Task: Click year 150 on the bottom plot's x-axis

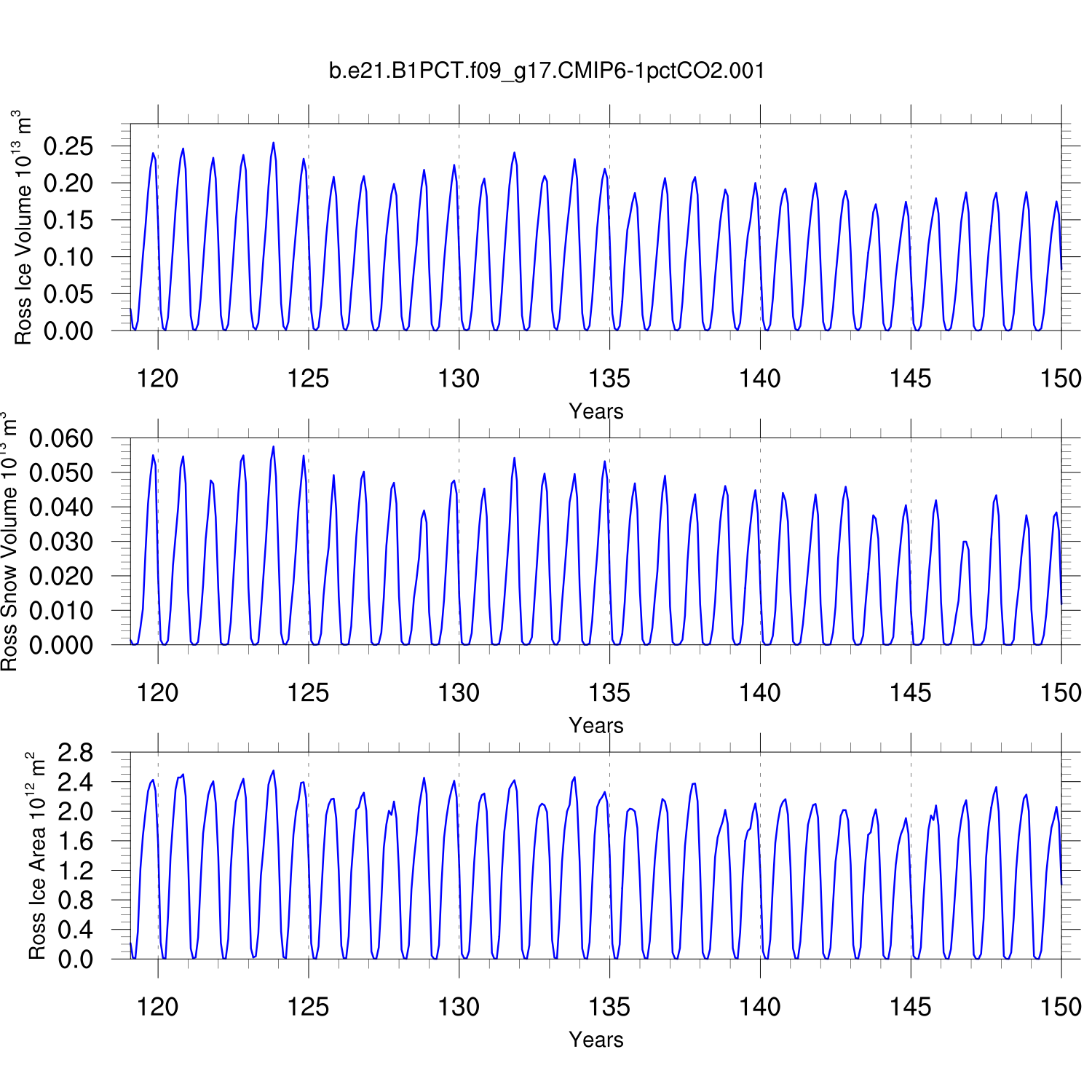Action: point(1060,1008)
